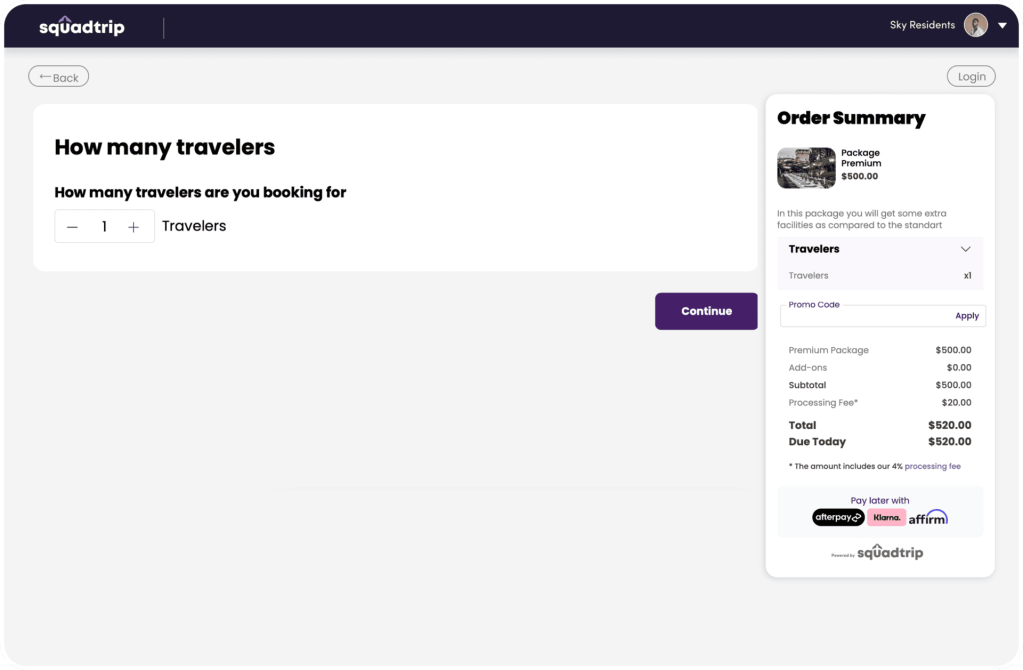Open the Sky Residents account dropdown arrow
This screenshot has width=1023, height=670.
click(1002, 24)
